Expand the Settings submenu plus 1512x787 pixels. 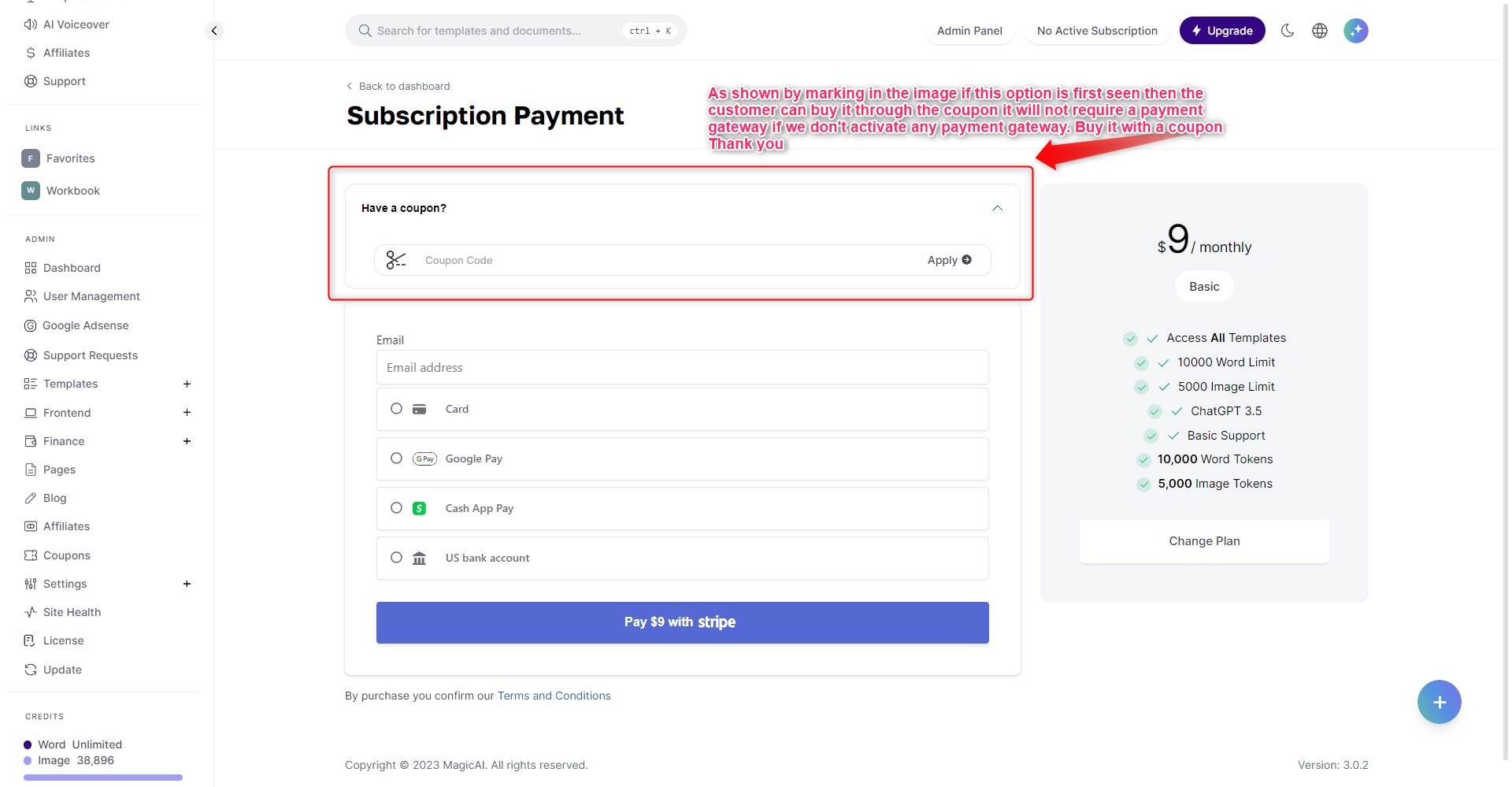click(x=187, y=584)
